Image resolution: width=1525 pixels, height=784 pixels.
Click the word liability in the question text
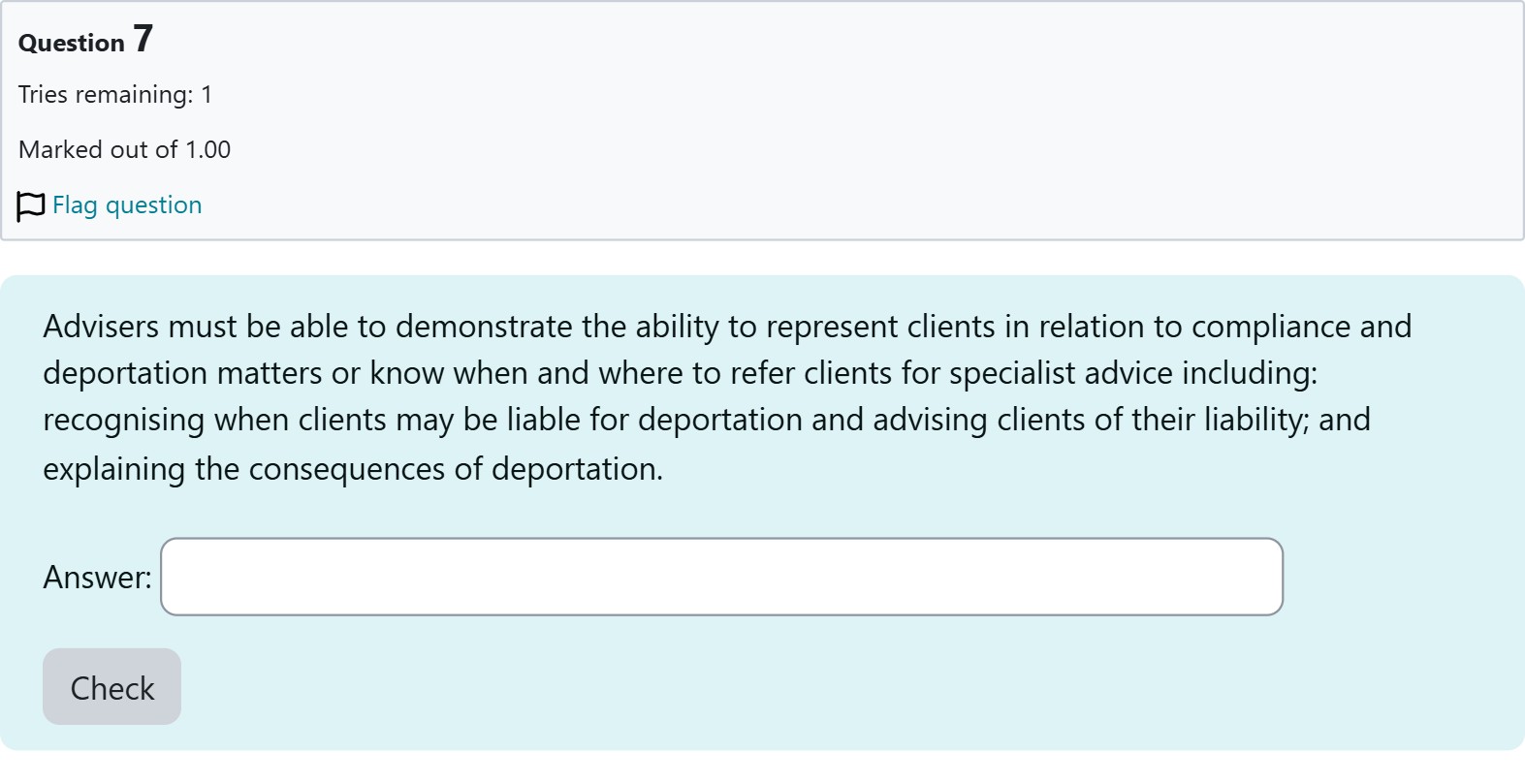(x=1256, y=420)
